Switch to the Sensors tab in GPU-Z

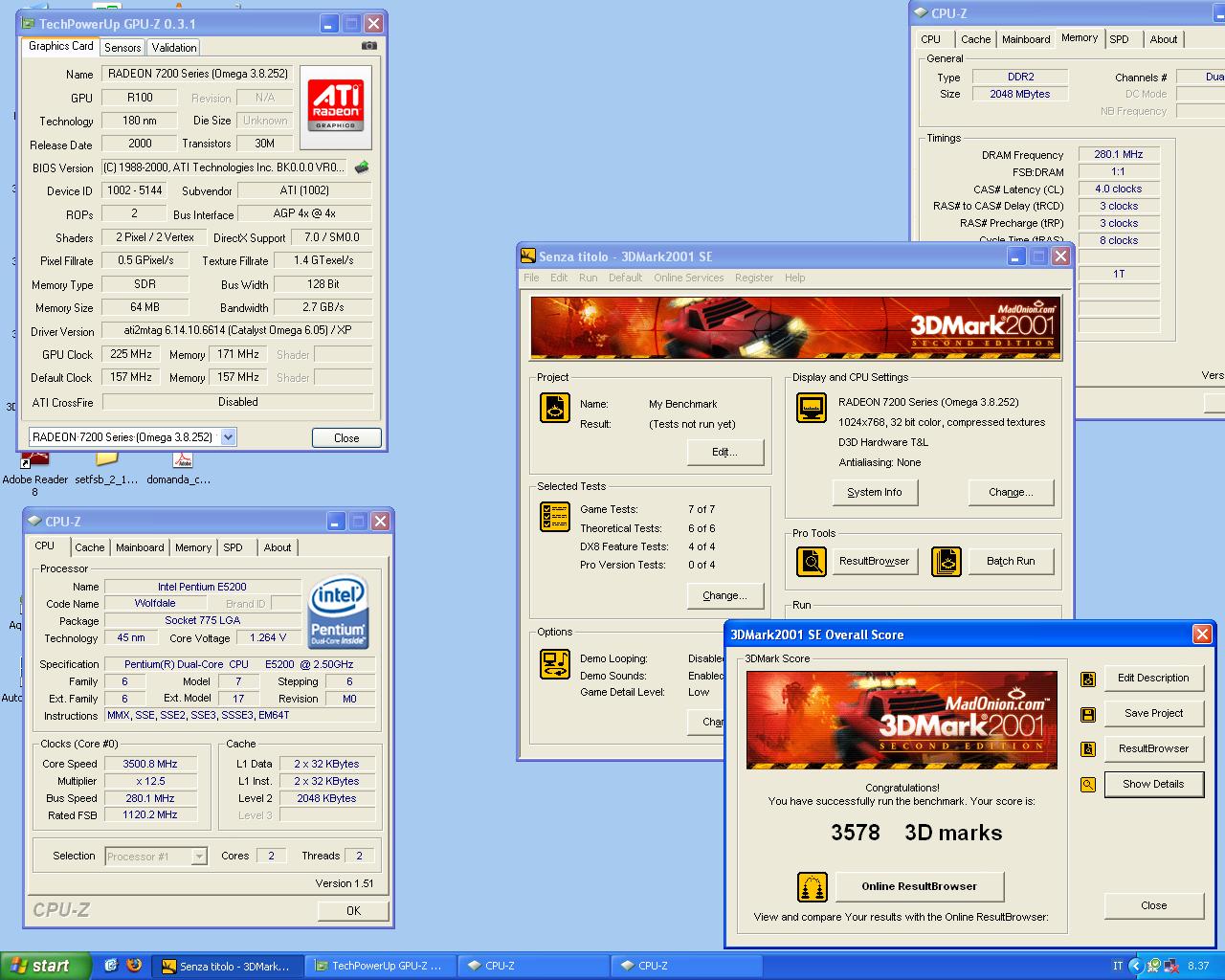click(x=122, y=47)
